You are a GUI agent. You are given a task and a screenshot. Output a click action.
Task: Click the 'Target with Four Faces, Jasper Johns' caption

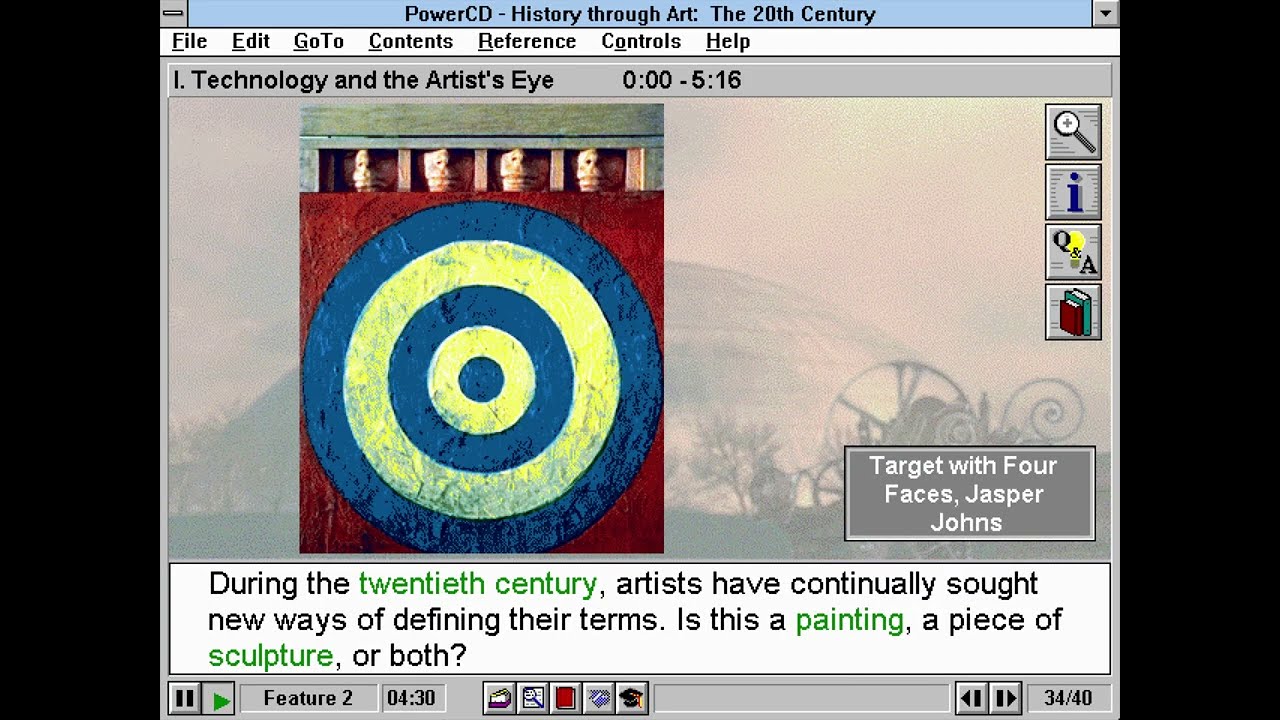pos(970,493)
